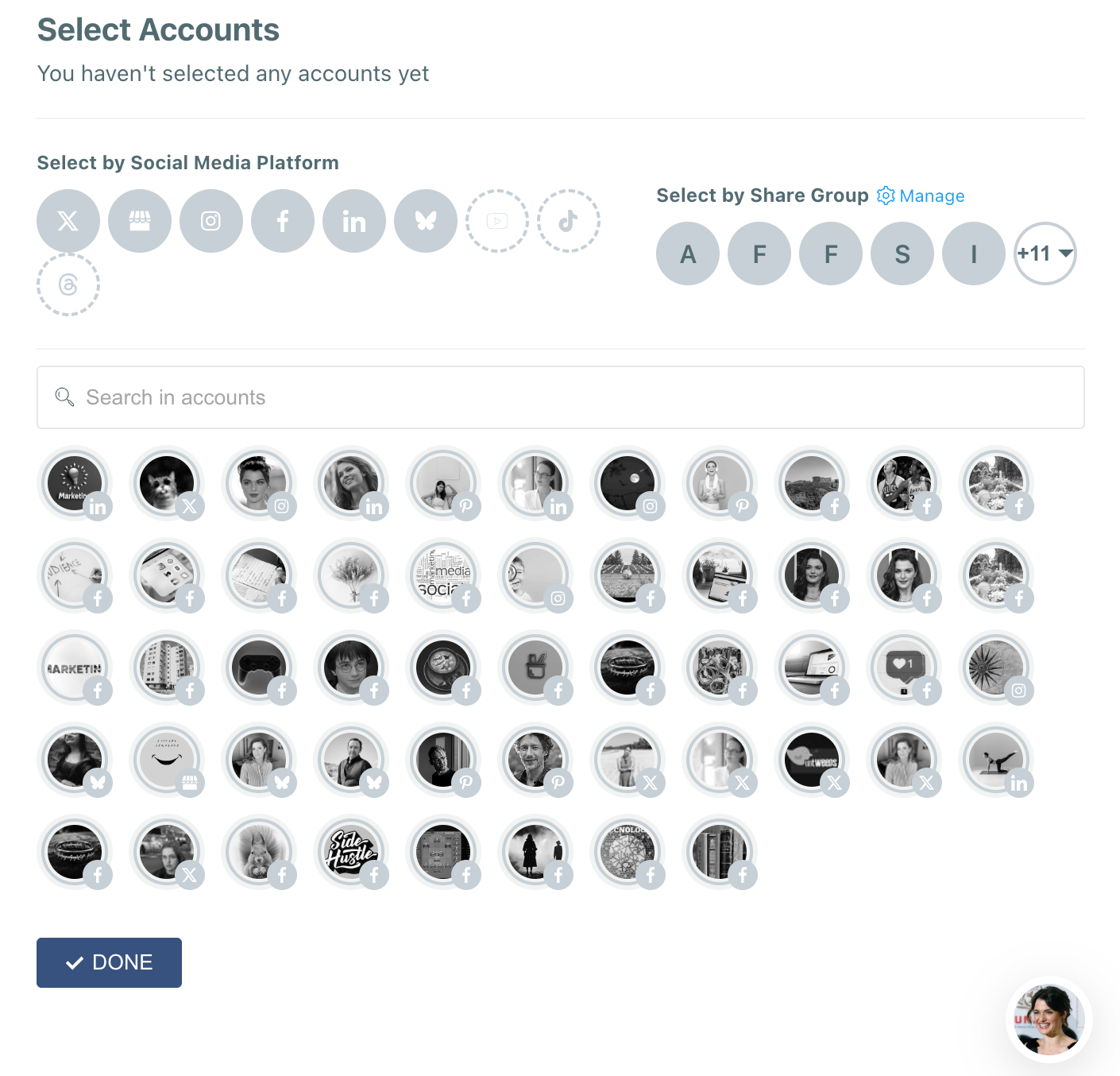Open the Manage share groups gear icon
The height and width of the screenshot is (1076, 1120).
pos(884,195)
